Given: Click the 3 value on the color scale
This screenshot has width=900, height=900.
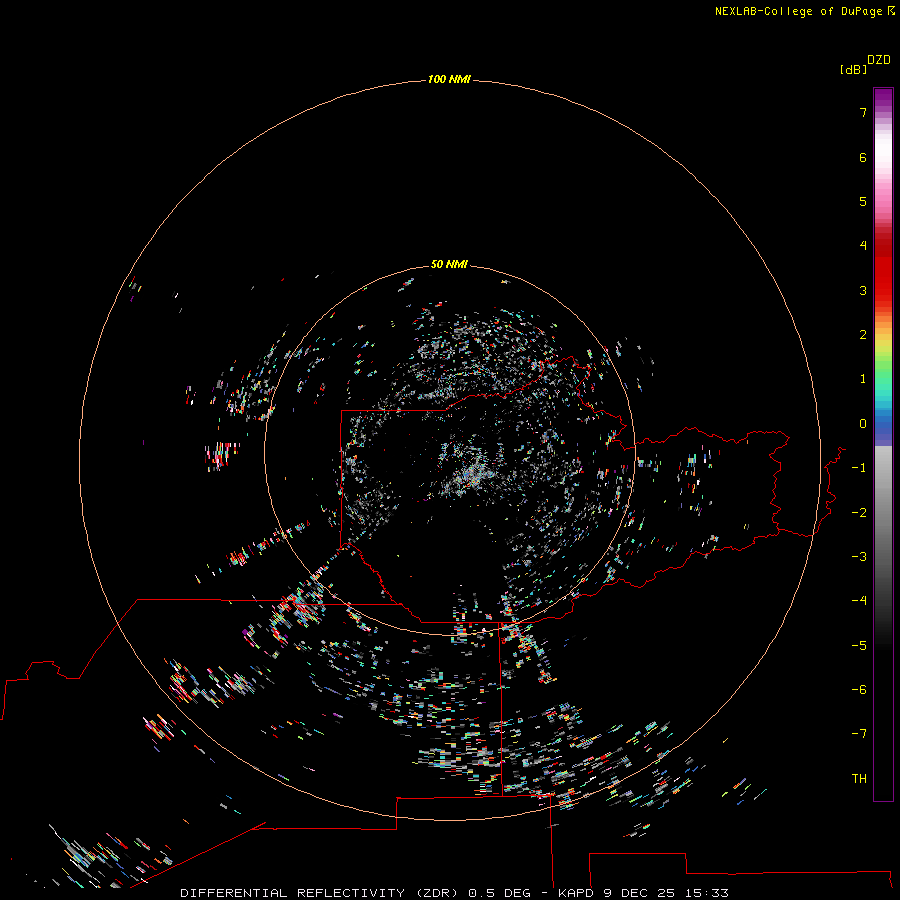Looking at the screenshot, I should (x=863, y=290).
